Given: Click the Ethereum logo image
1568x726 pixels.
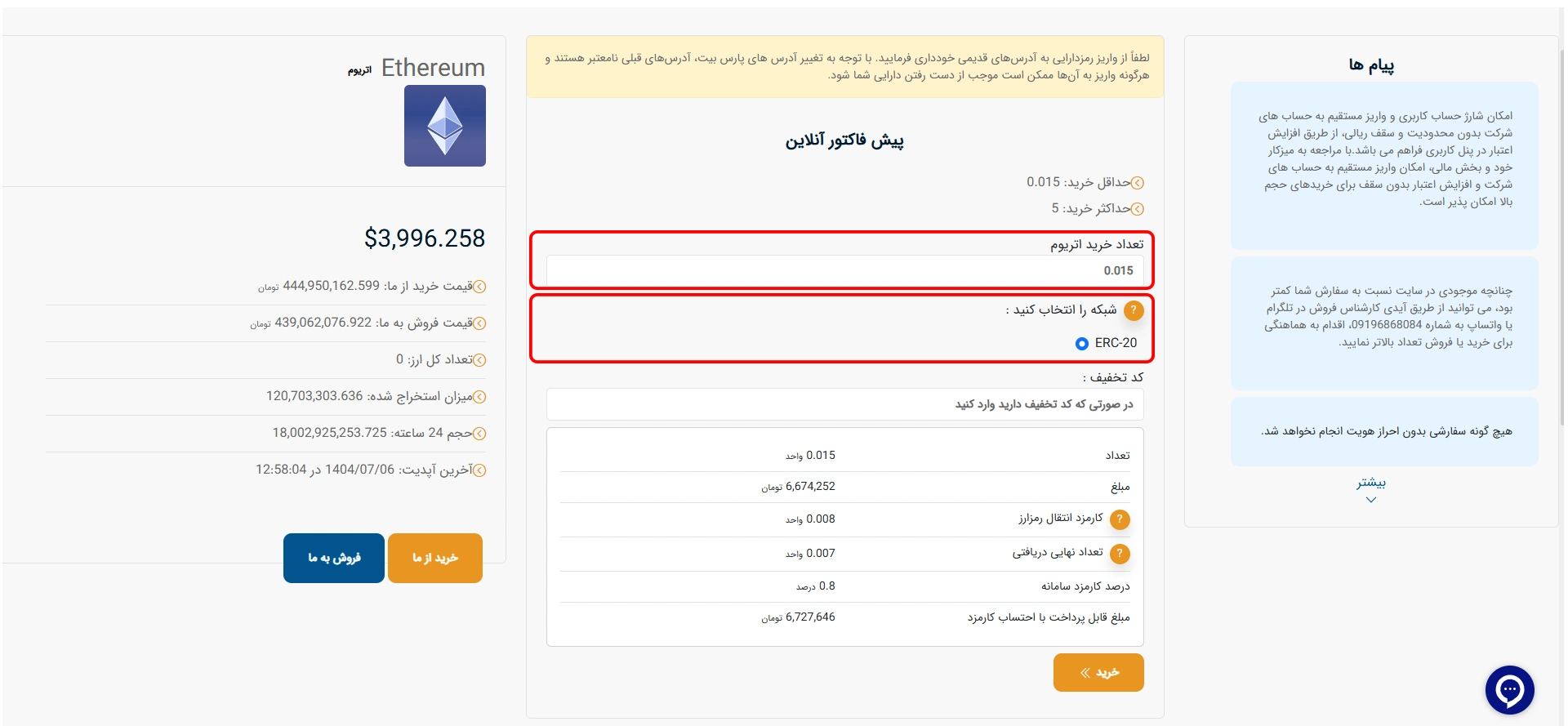Looking at the screenshot, I should pos(445,126).
